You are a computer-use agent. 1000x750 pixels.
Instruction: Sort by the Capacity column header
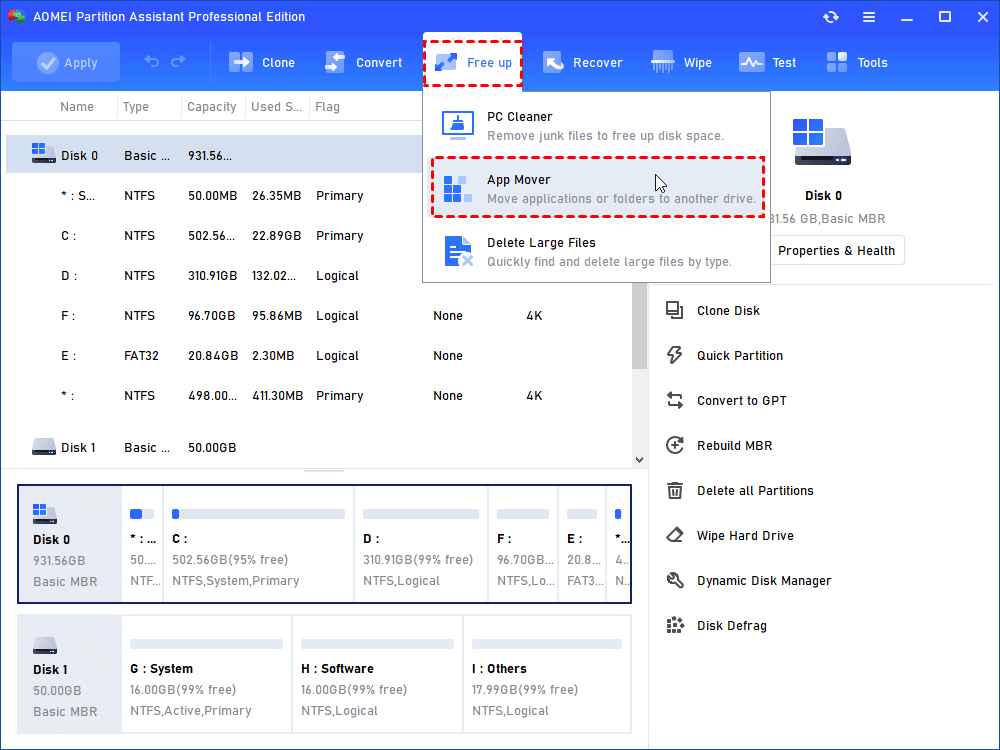(212, 107)
